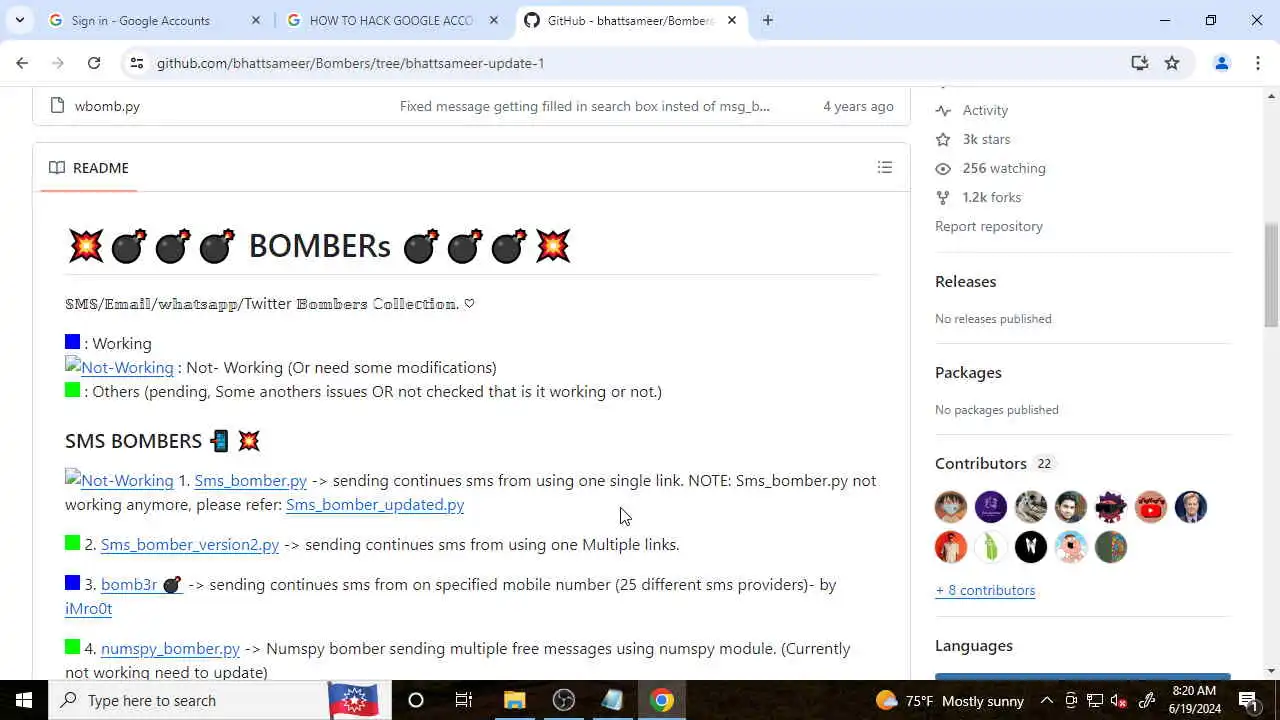Click the purple circle contributor avatar
Screen dimensions: 1280x720
[x=991, y=507]
